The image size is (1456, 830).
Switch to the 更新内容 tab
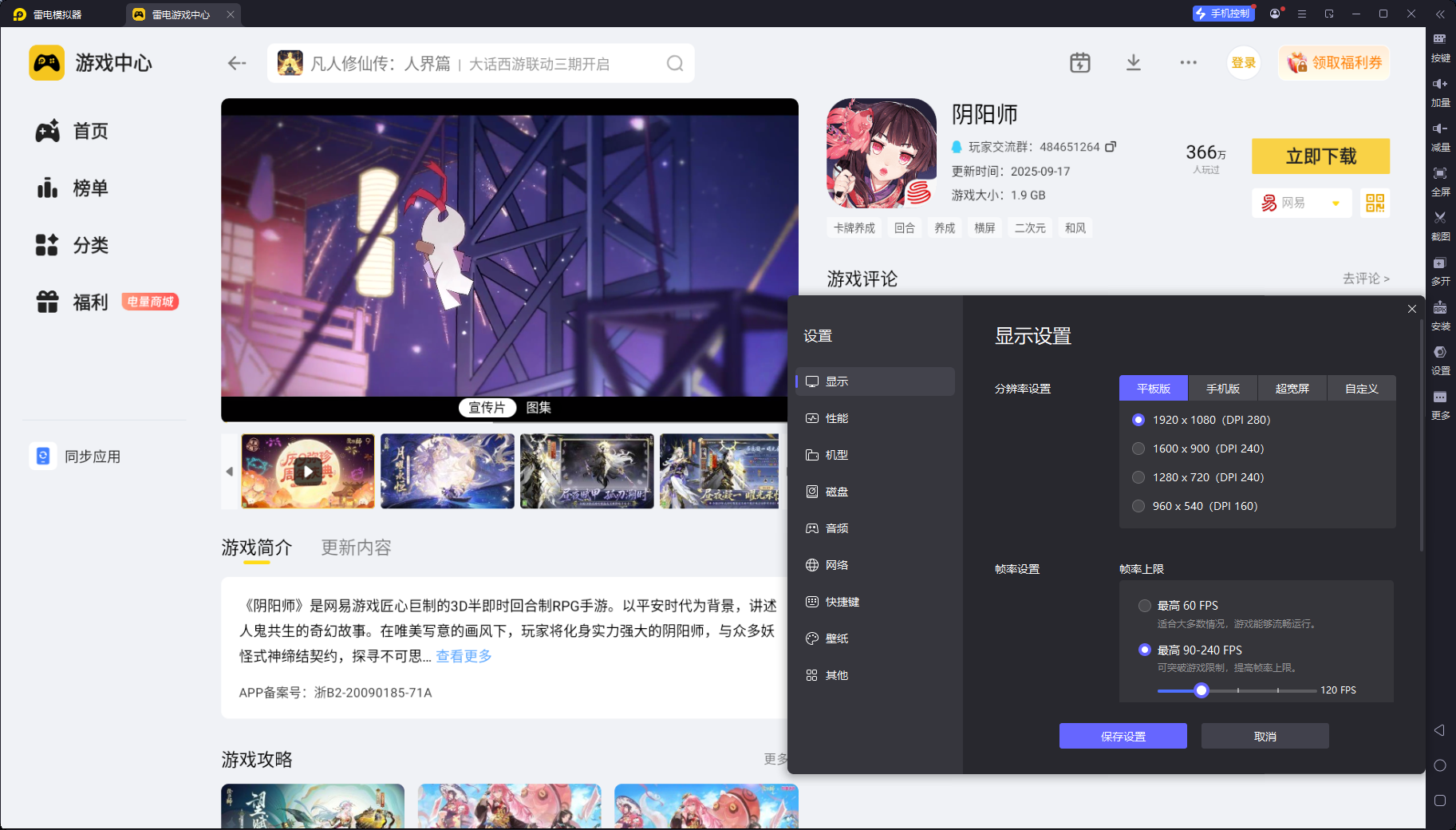(356, 547)
